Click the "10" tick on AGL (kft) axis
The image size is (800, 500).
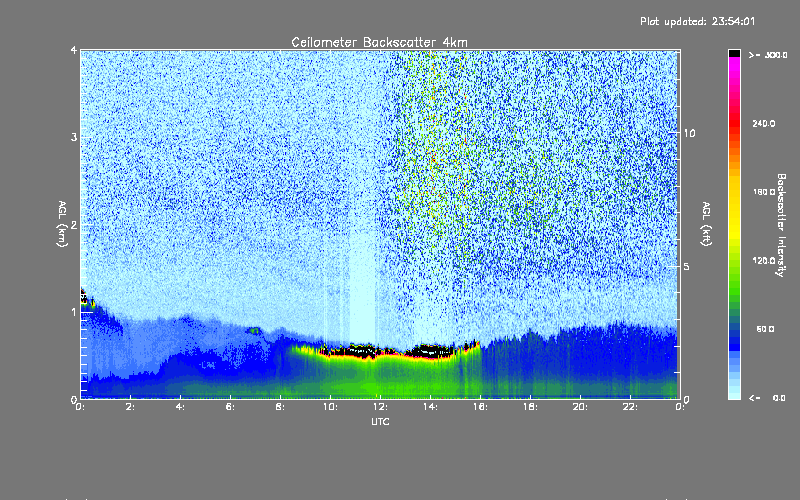click(x=689, y=133)
